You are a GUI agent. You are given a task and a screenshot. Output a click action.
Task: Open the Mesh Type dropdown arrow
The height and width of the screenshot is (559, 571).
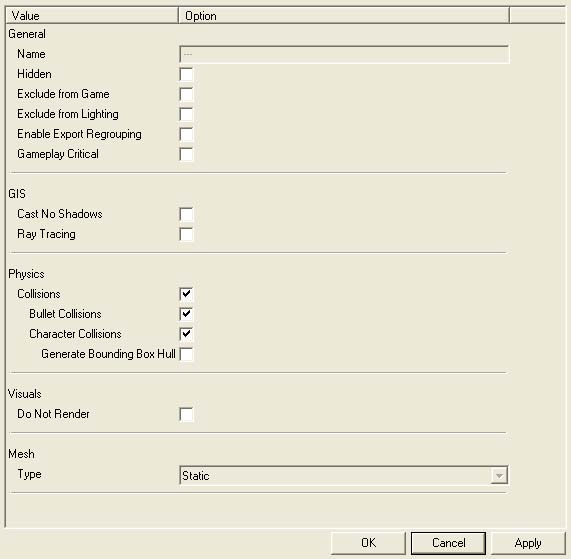click(499, 476)
